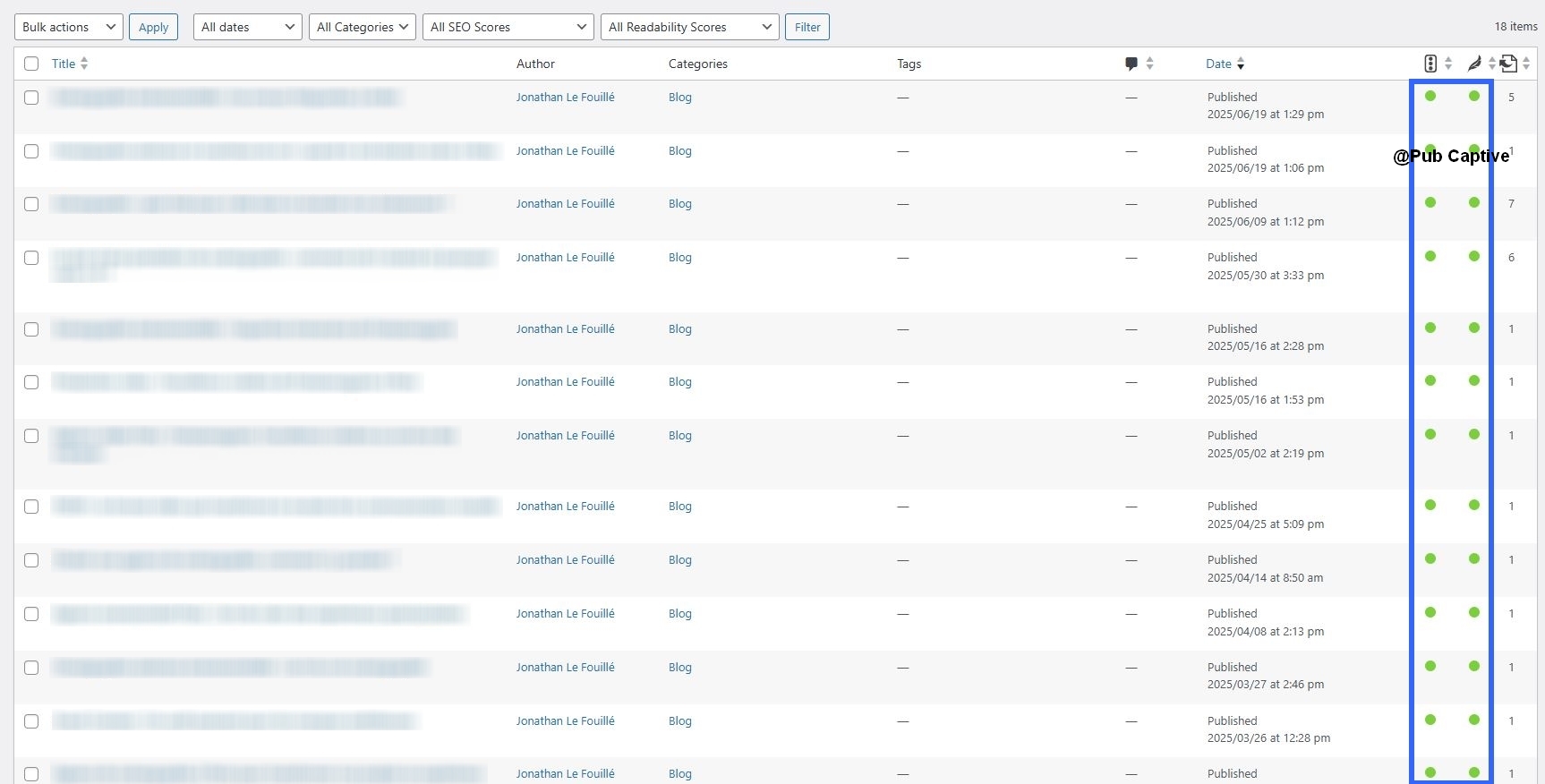Click readability dot for post dated 2025/03/27 2:46 pm
1545x784 pixels.
(x=1474, y=666)
